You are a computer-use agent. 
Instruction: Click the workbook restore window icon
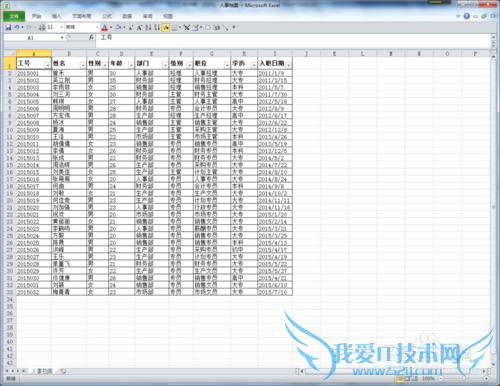click(484, 16)
